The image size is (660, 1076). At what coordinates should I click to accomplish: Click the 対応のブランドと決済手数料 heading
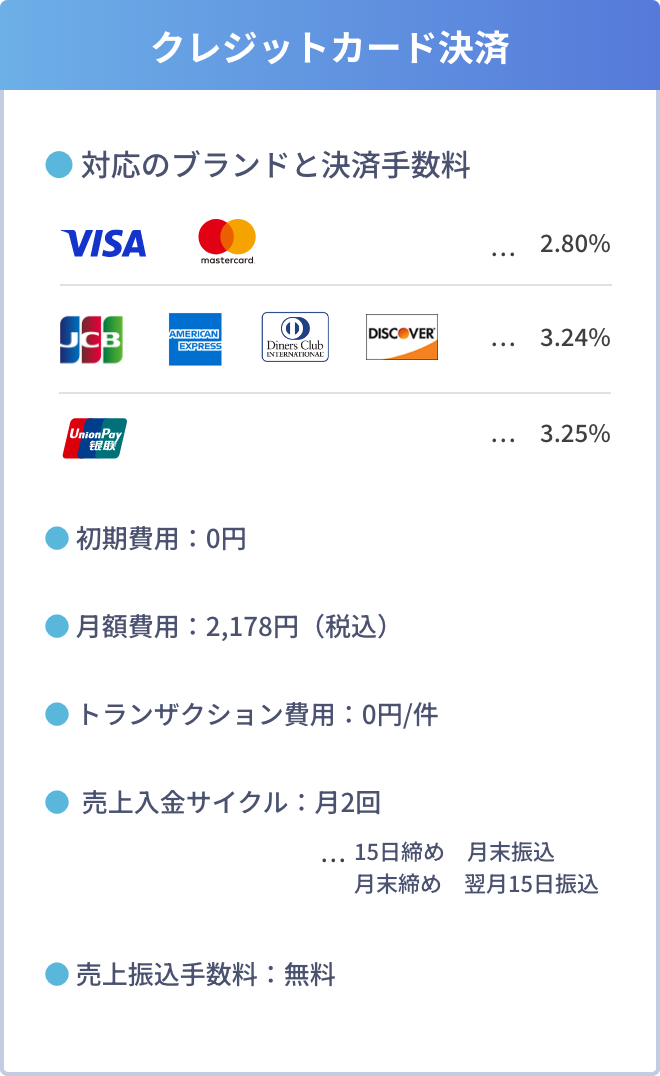pos(275,165)
